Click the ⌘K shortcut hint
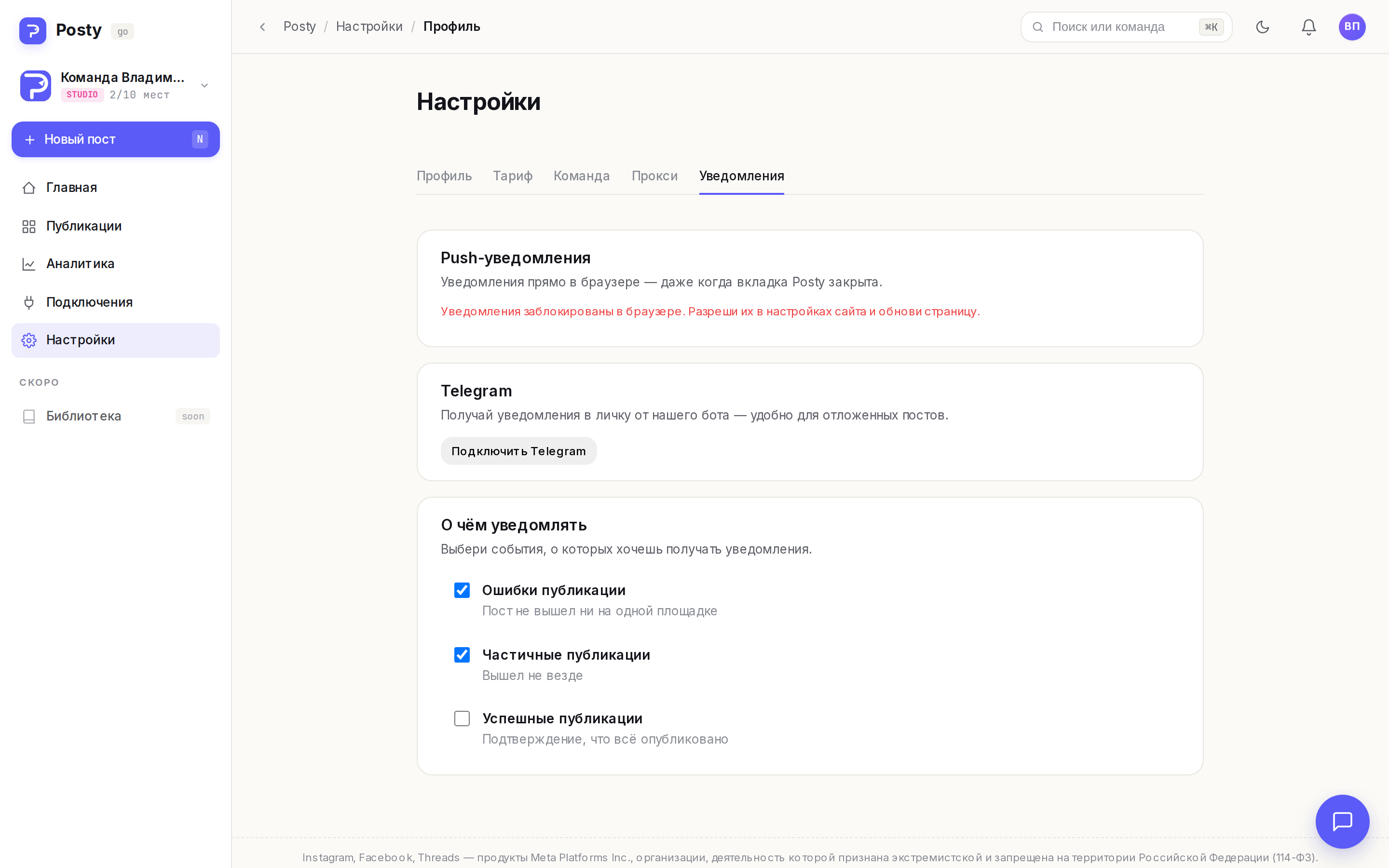 1211,27
